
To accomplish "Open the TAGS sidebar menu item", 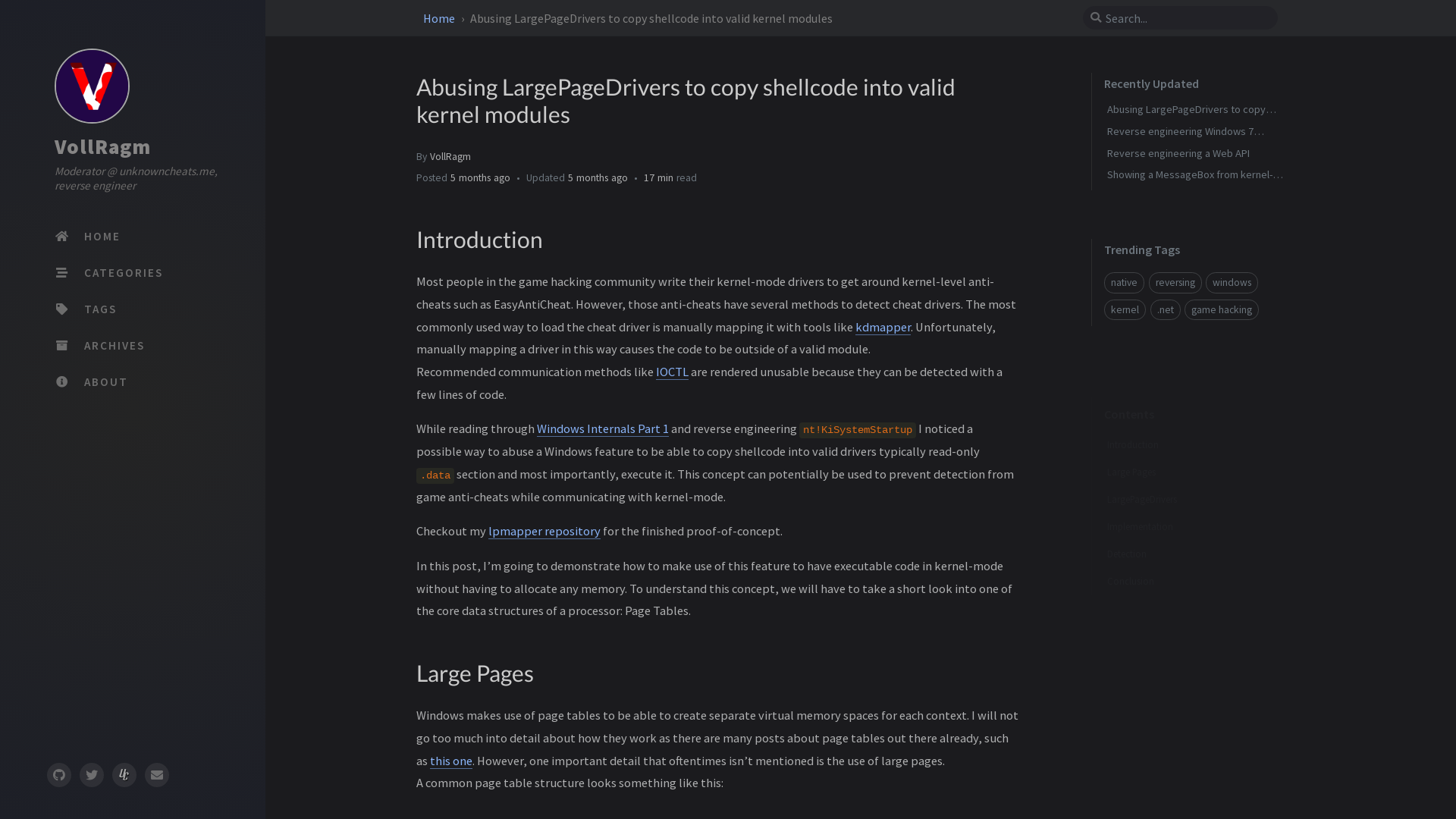I will [x=133, y=309].
